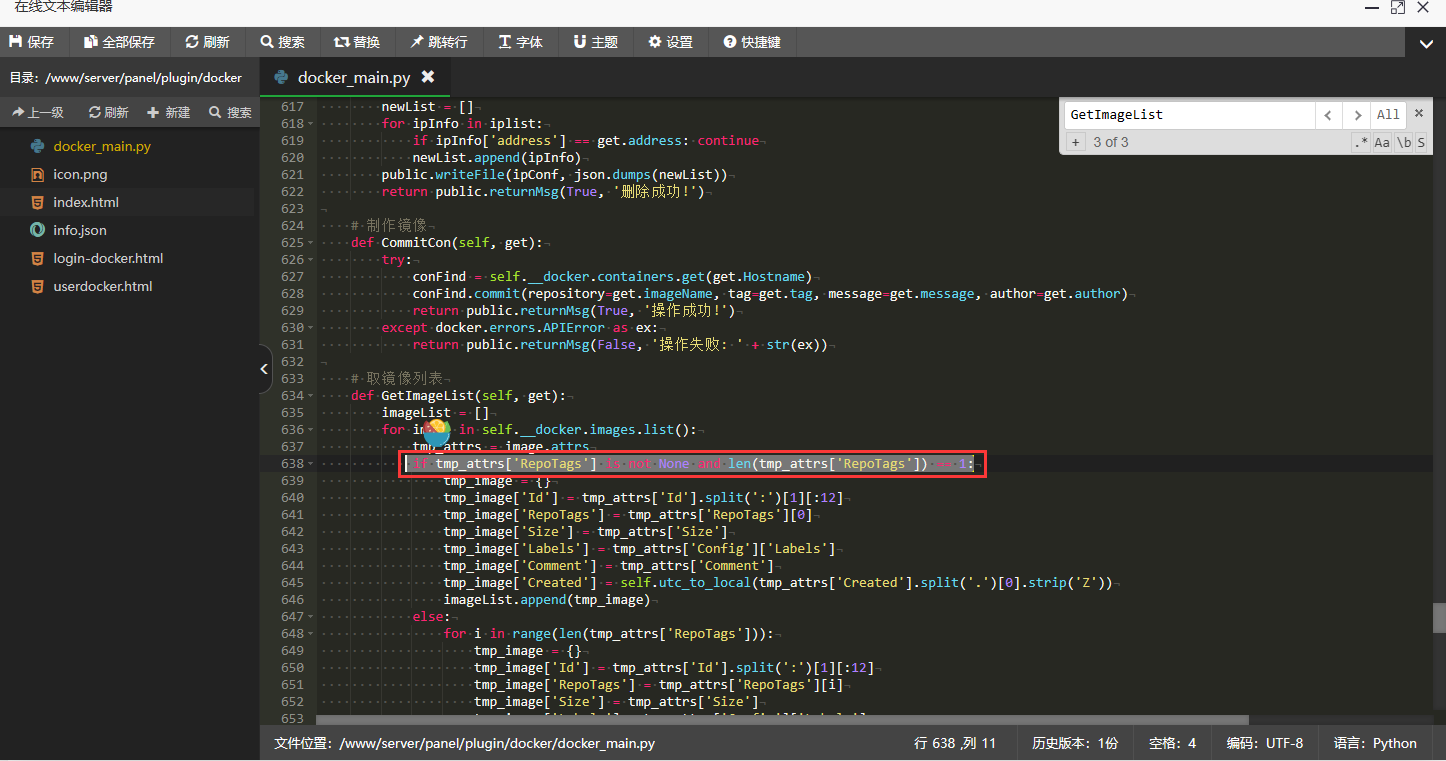Fold the if block at line 638
Screen dimensions: 1446x761
310,464
